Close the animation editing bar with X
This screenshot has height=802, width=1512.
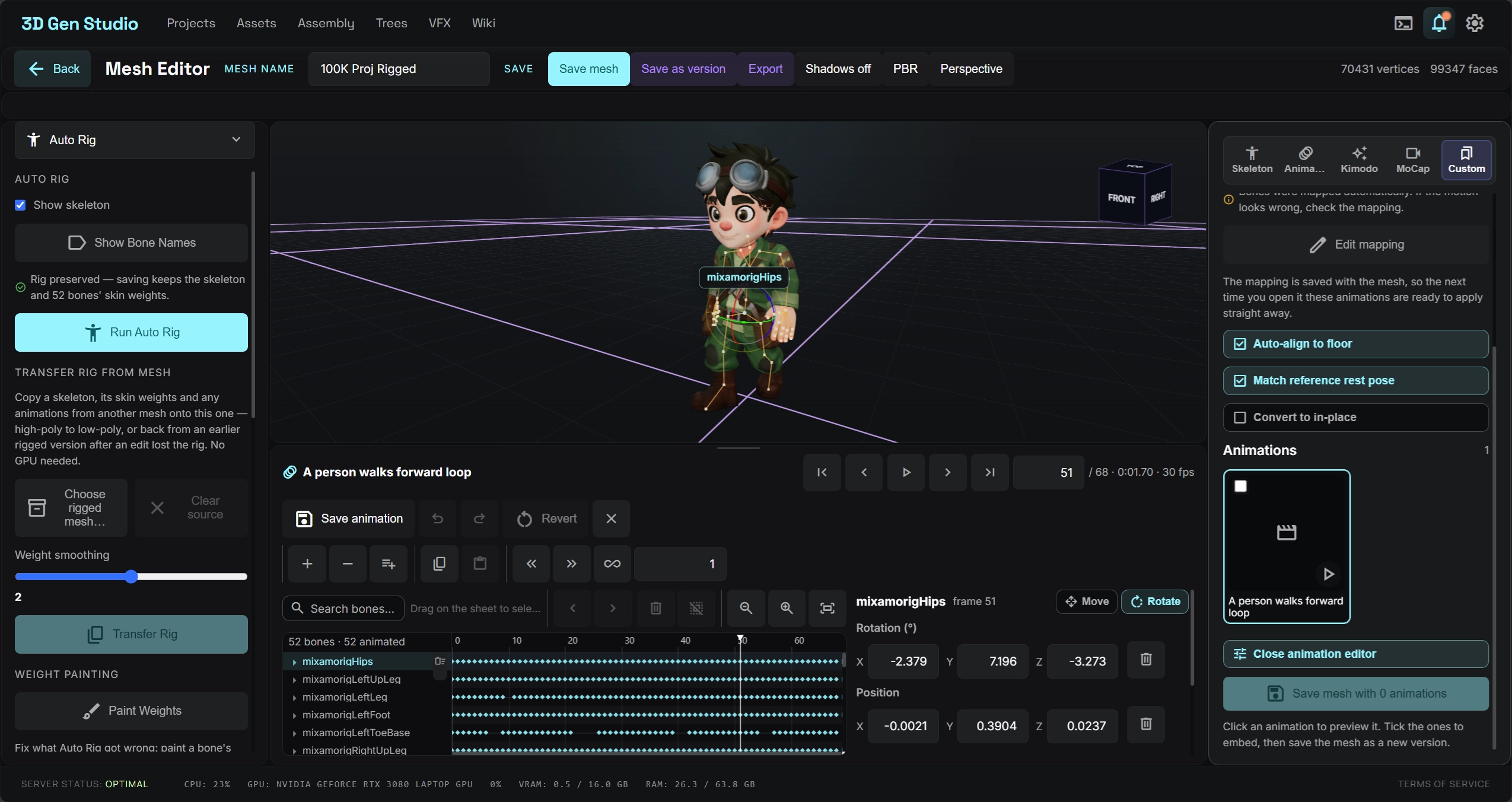pyautogui.click(x=611, y=518)
